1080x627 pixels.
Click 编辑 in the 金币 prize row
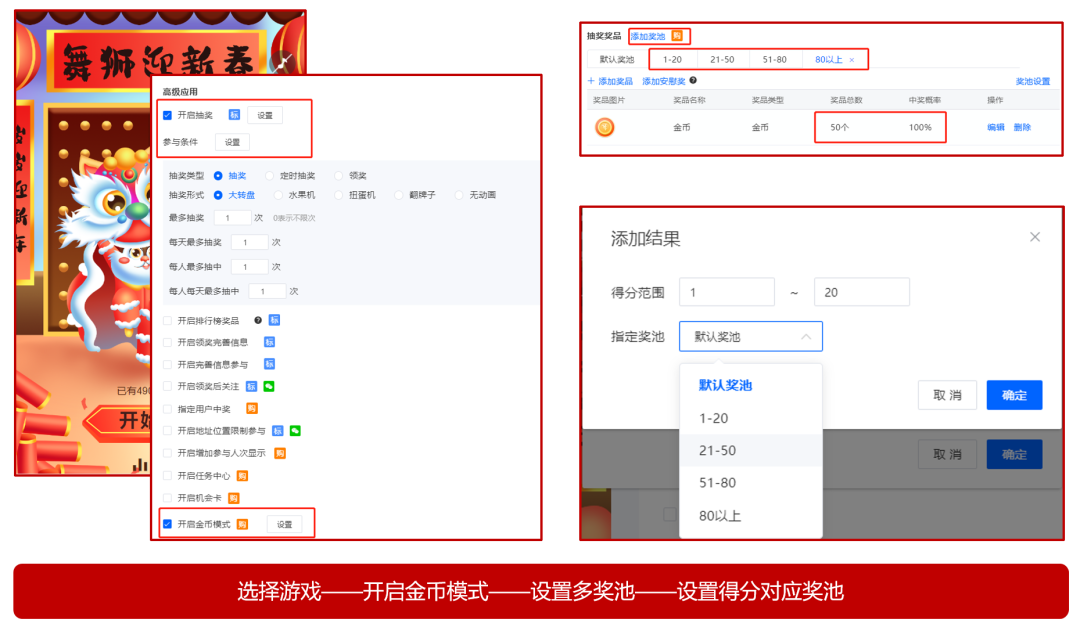click(x=995, y=127)
